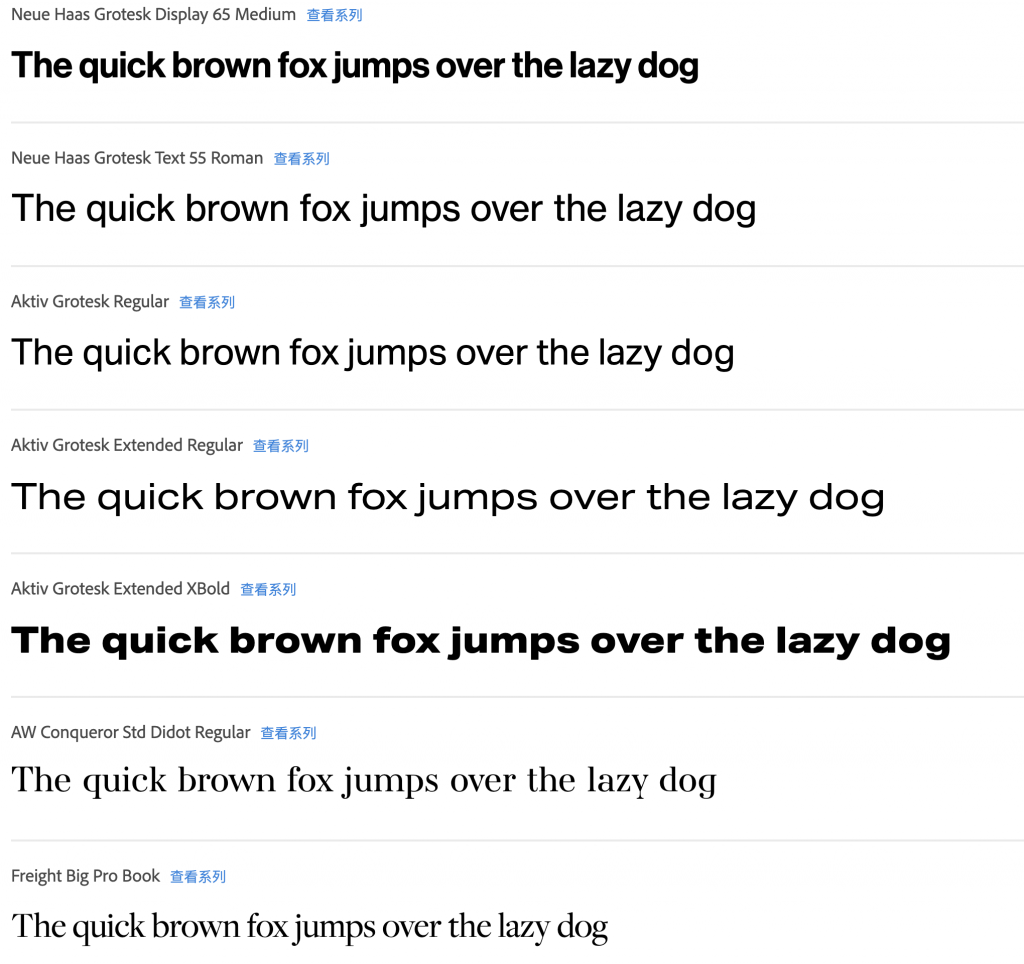Open the Aktiv Grotesk Extended Regular family link
Screen dimensions: 1024x964
(x=281, y=446)
